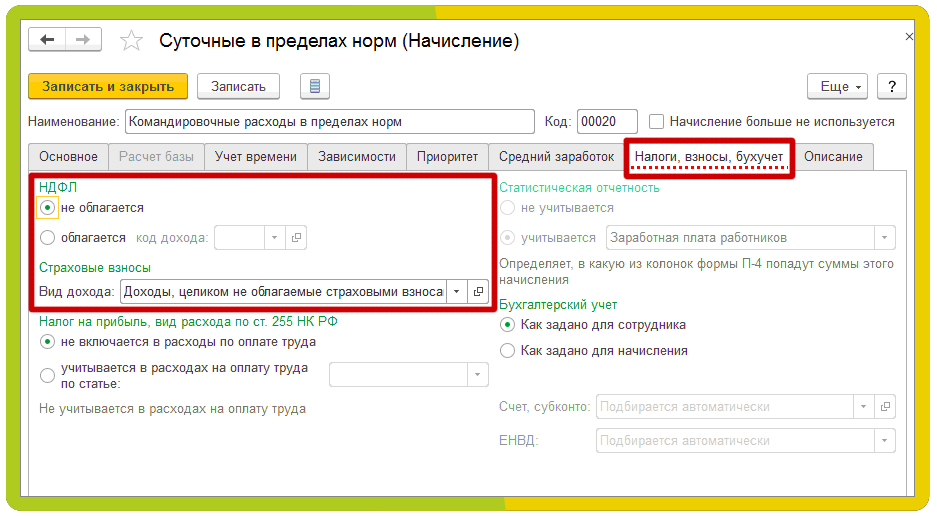The height and width of the screenshot is (516, 937).
Task: Open income code selection form icon
Action: [x=296, y=237]
